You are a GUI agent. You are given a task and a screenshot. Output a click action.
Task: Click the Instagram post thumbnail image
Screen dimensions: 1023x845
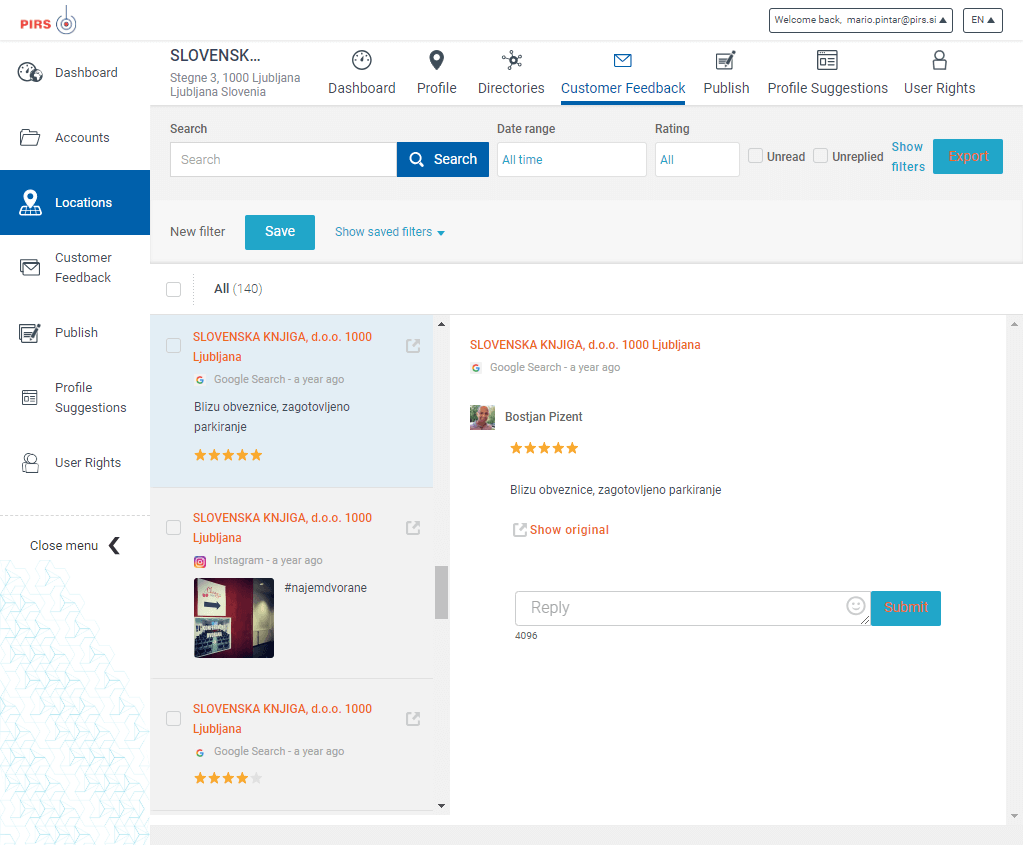coord(234,617)
